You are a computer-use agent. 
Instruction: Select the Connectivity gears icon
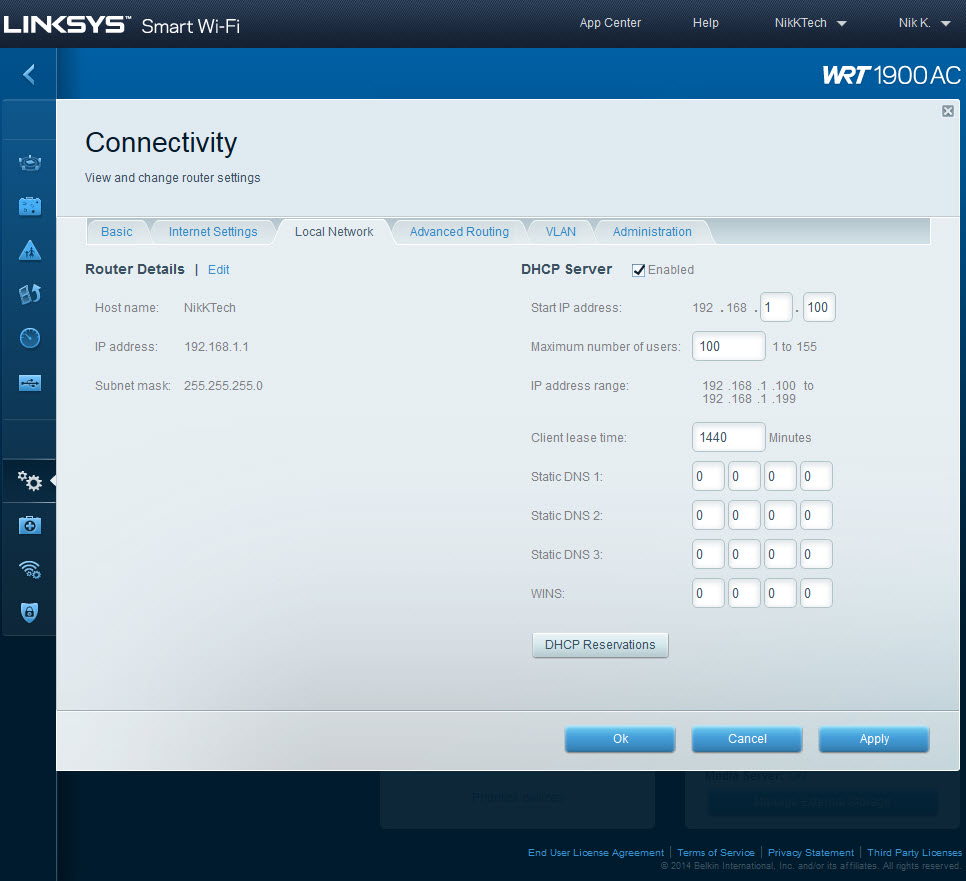[x=29, y=481]
